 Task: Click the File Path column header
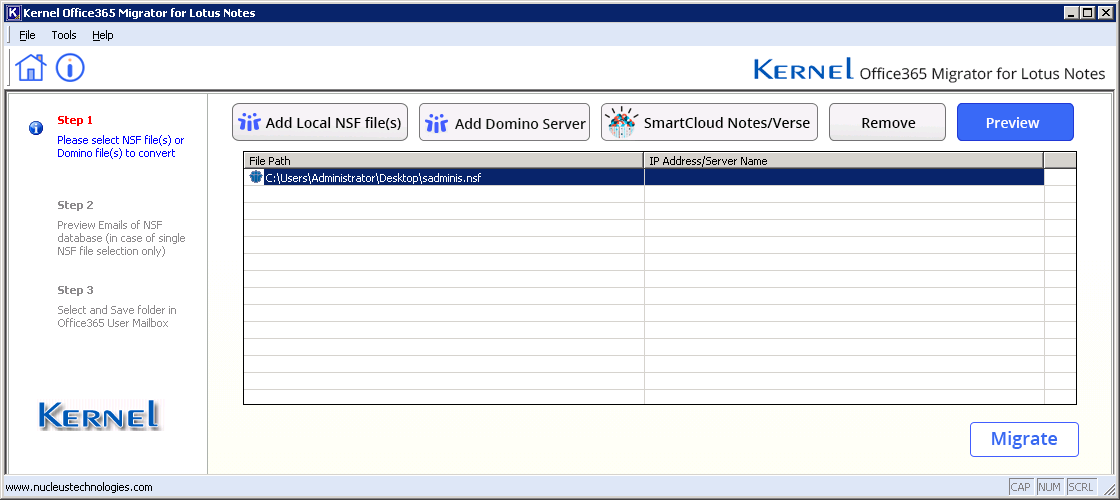point(444,161)
